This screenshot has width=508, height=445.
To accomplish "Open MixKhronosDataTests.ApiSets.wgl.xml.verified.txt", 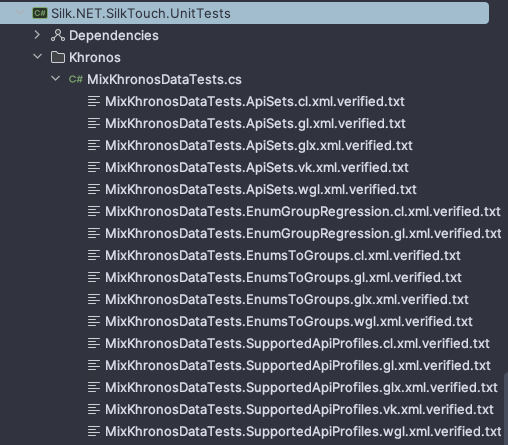I will tap(261, 189).
